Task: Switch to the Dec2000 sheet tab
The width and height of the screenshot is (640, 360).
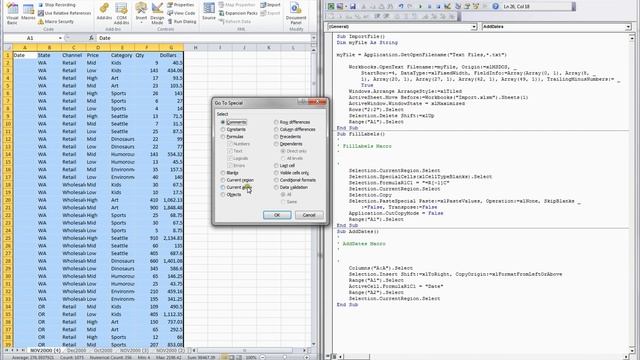Action: point(76,351)
